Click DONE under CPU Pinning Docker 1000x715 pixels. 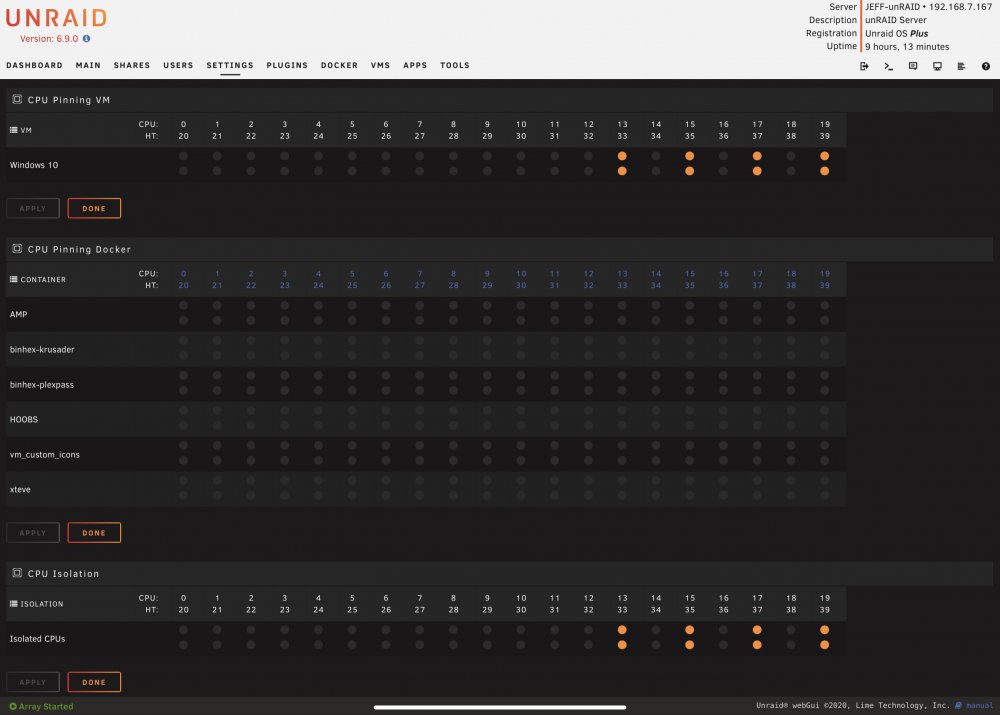(x=94, y=533)
